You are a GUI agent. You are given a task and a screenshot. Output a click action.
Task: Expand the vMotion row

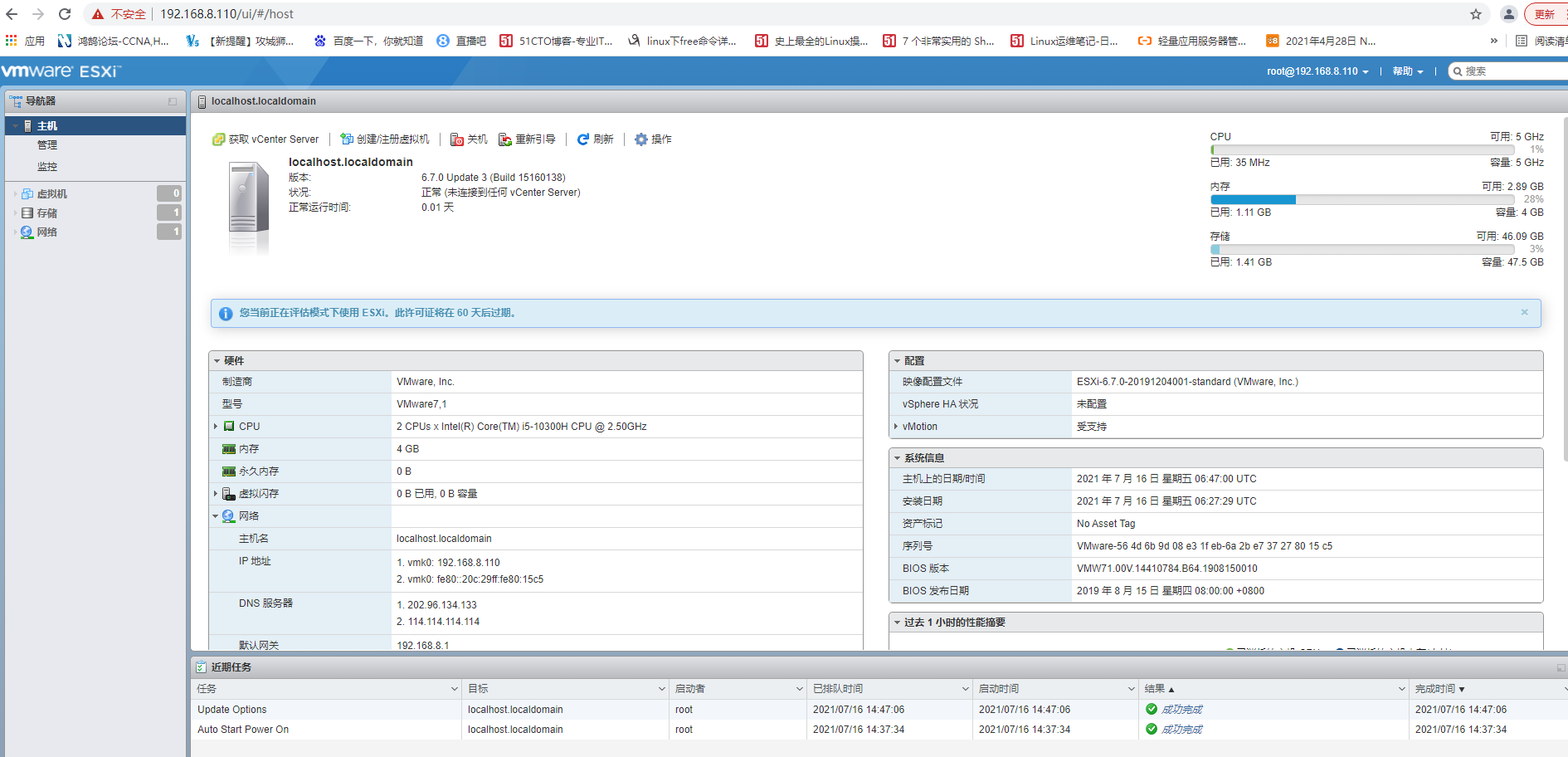click(x=896, y=427)
